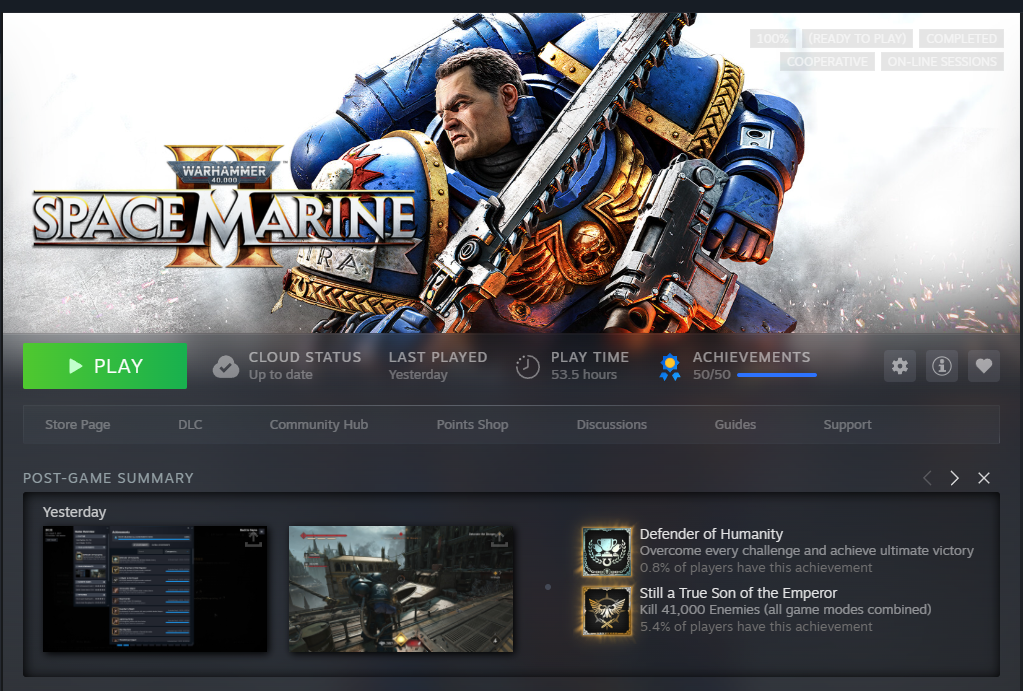Click the green PLAY button
The height and width of the screenshot is (691, 1023).
coord(105,366)
